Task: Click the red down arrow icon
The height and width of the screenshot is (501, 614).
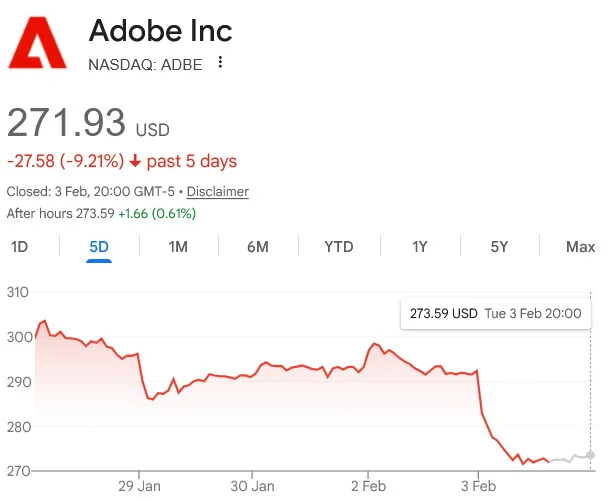Action: click(135, 161)
